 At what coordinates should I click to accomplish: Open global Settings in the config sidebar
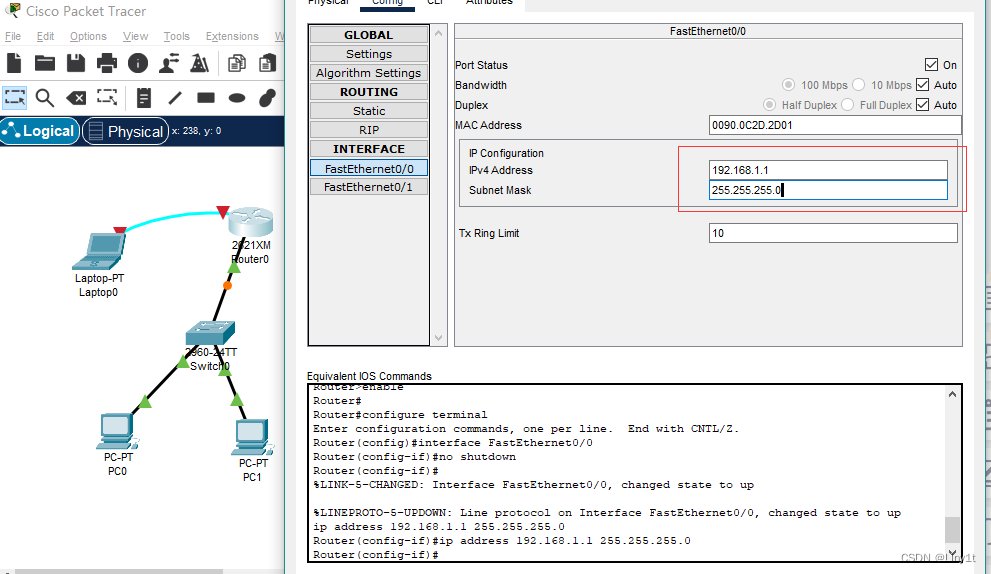click(369, 54)
